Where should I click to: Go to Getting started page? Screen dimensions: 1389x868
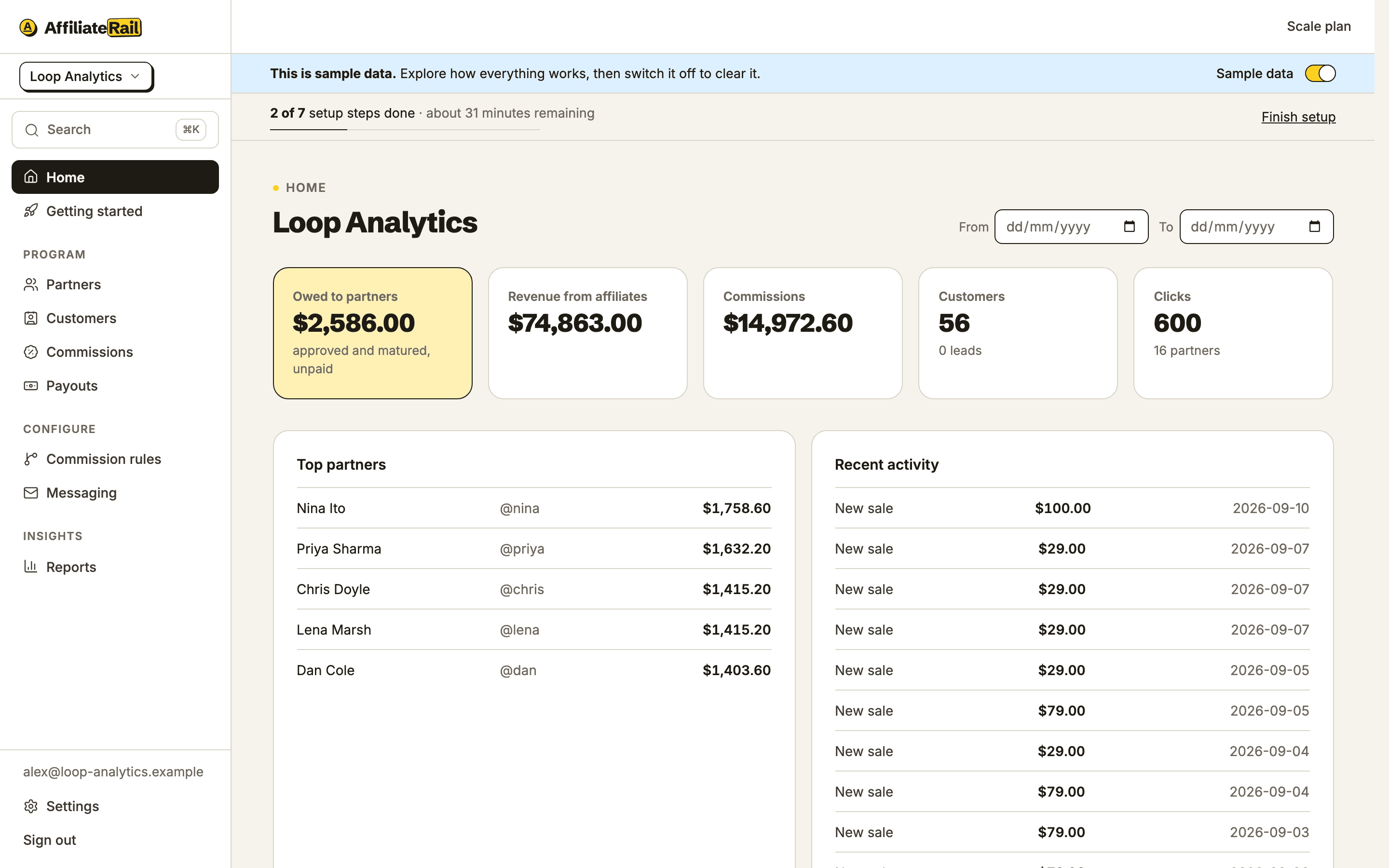(x=115, y=211)
